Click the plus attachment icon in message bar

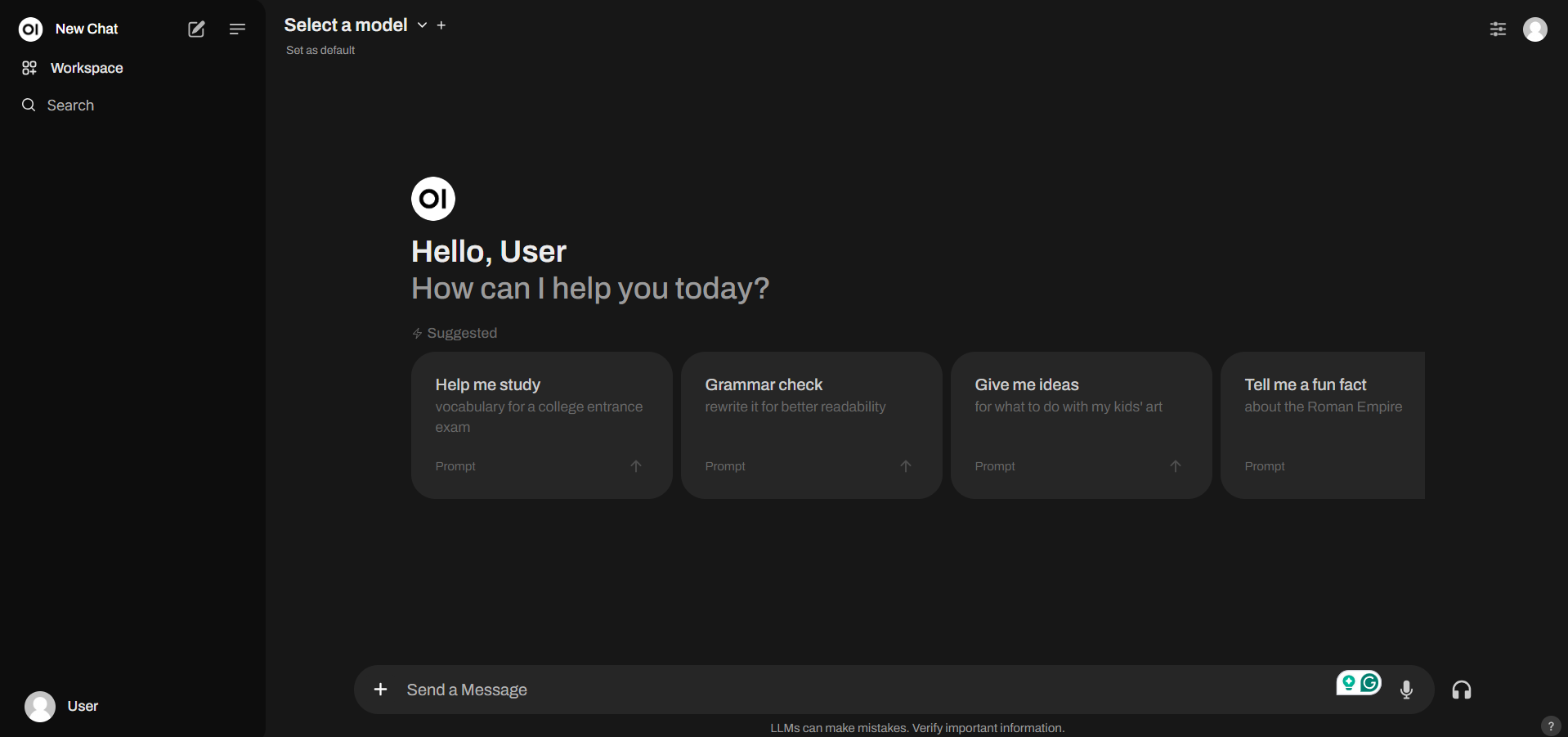[380, 690]
